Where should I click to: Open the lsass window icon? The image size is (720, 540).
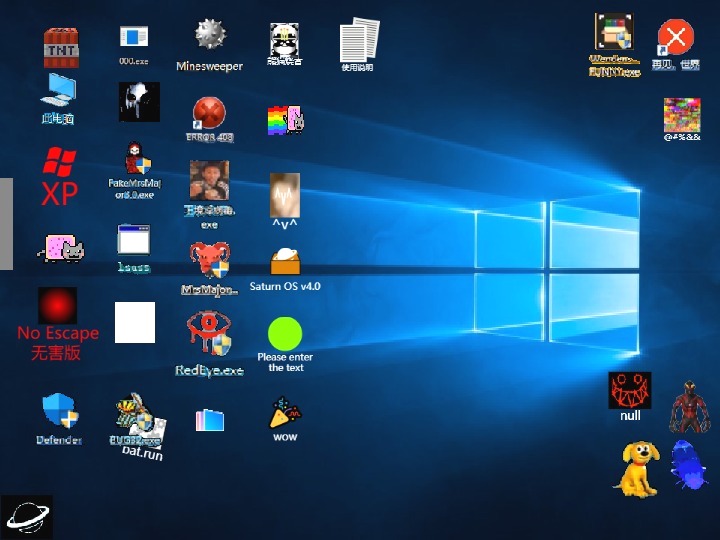coord(133,240)
